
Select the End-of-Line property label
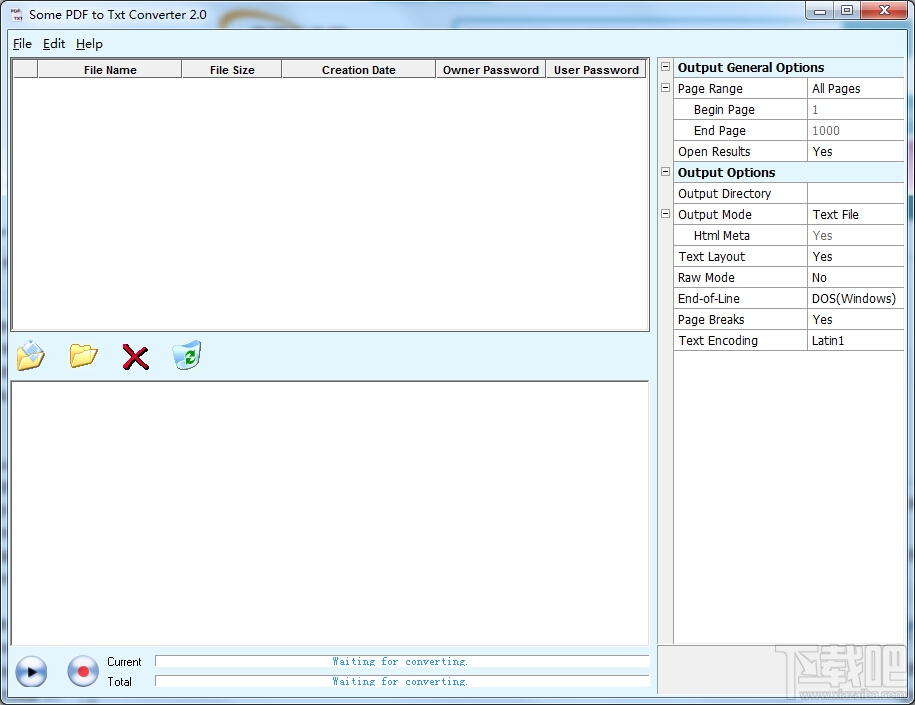(708, 299)
